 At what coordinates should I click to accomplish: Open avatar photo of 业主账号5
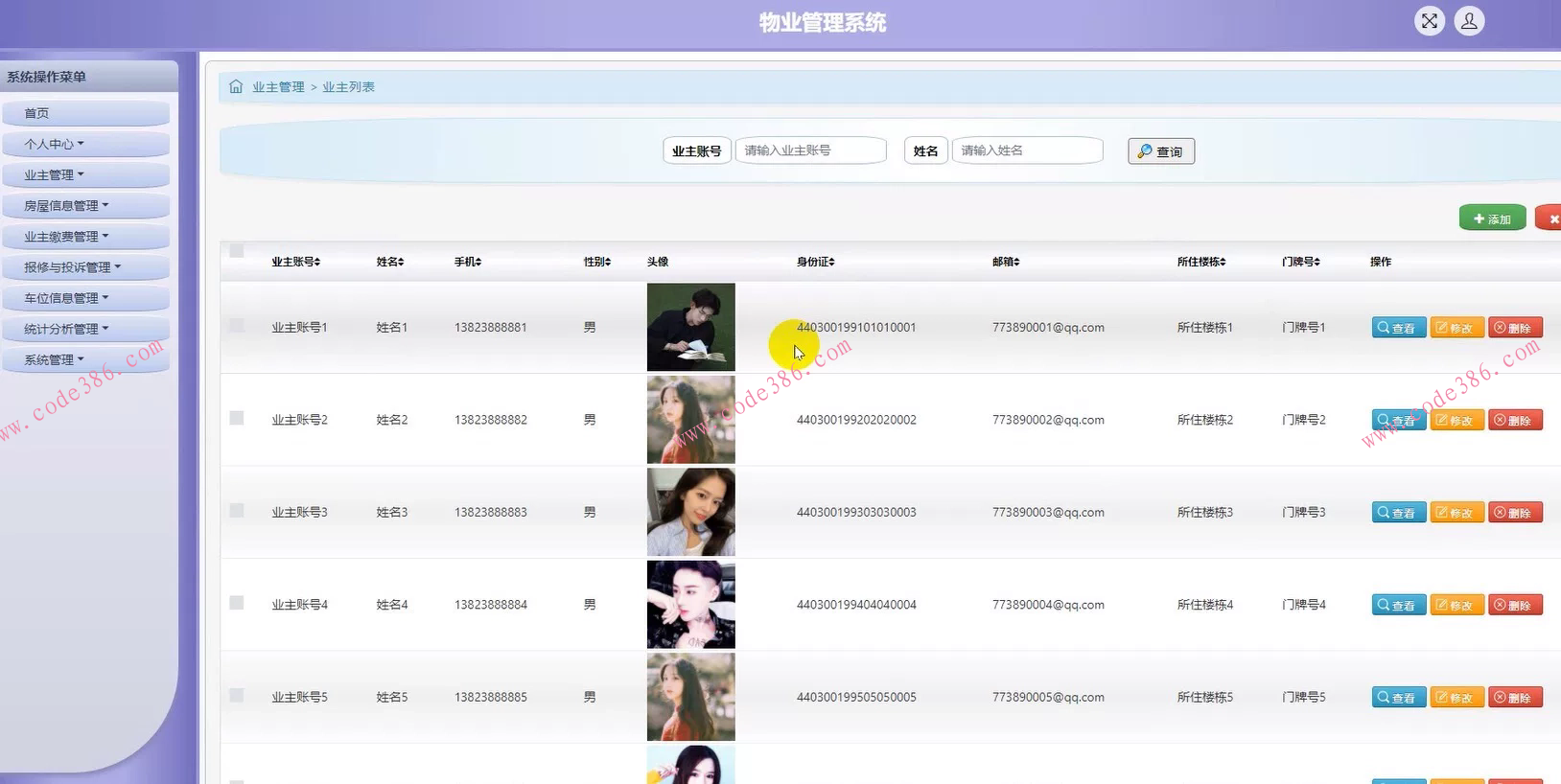click(x=690, y=697)
